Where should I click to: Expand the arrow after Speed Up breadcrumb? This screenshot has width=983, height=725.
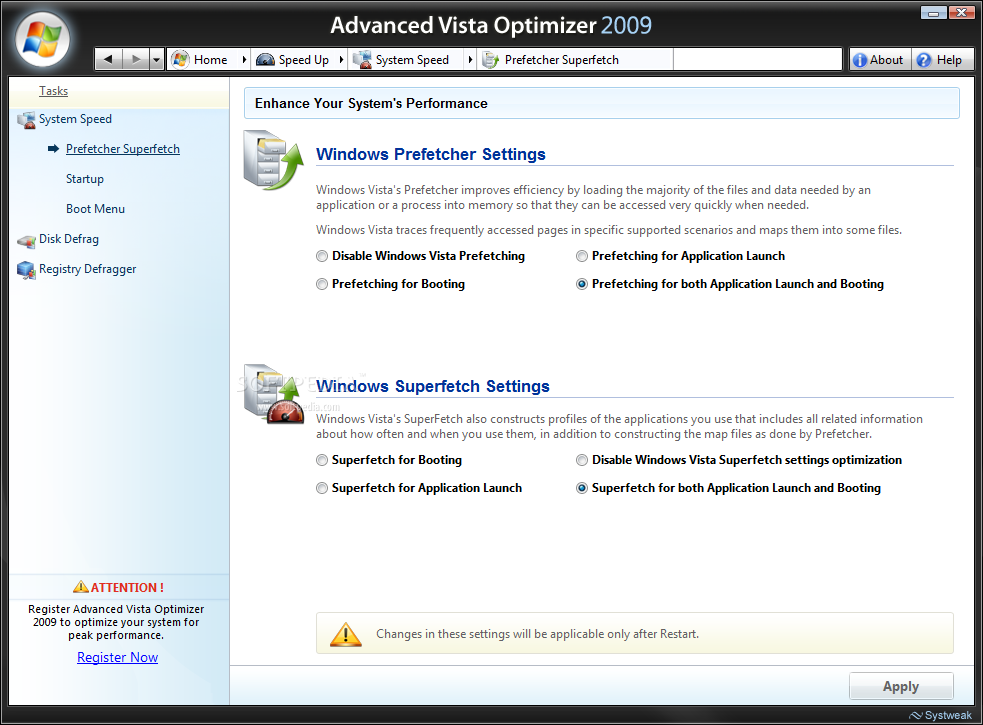coord(341,60)
